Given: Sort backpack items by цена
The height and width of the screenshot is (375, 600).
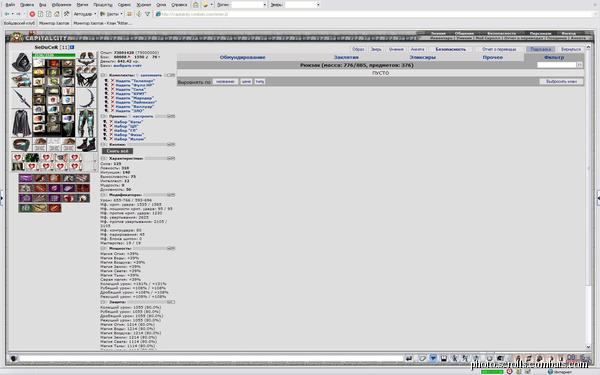Looking at the screenshot, I should pos(246,82).
